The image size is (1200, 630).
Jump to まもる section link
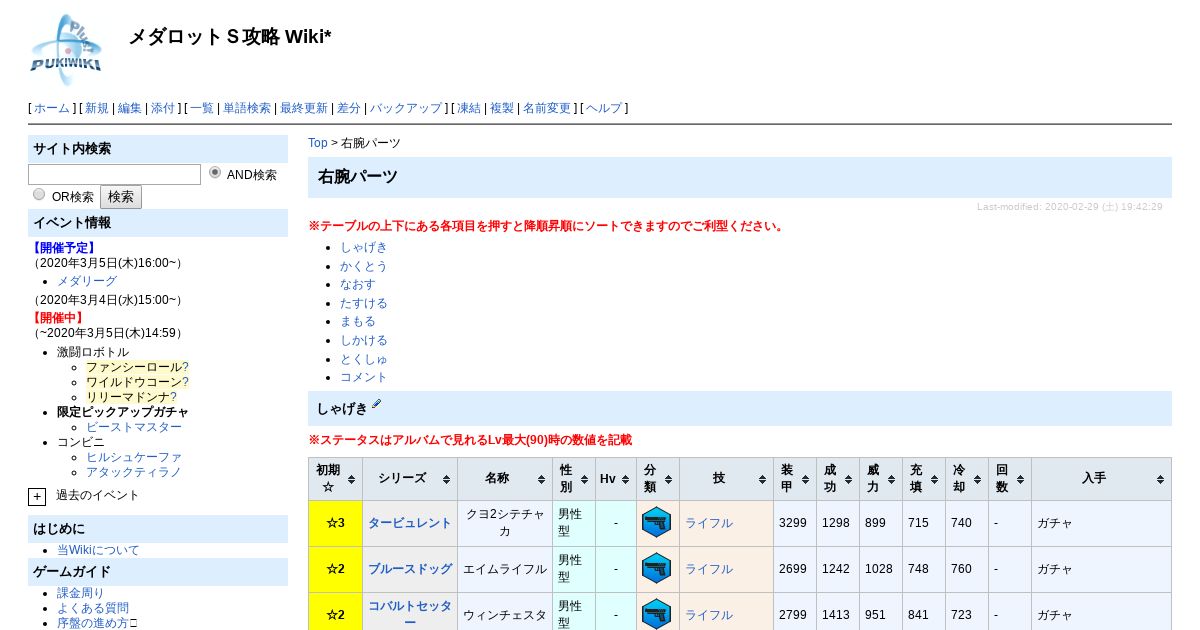click(358, 321)
